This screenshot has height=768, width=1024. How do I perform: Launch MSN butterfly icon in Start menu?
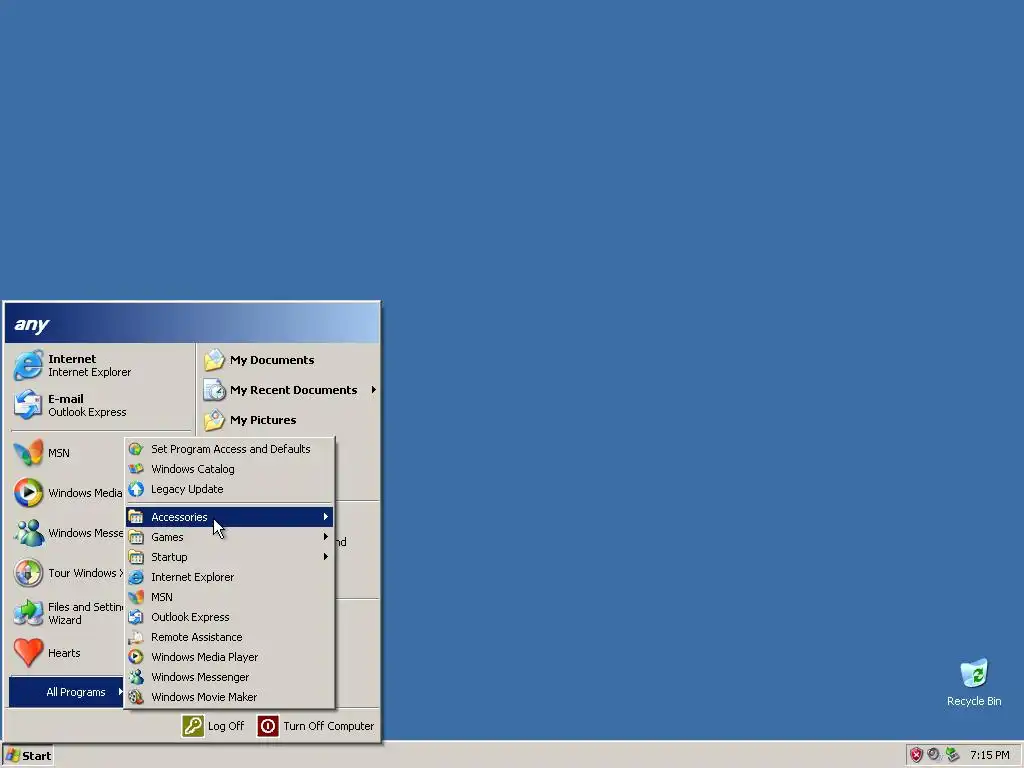27,453
